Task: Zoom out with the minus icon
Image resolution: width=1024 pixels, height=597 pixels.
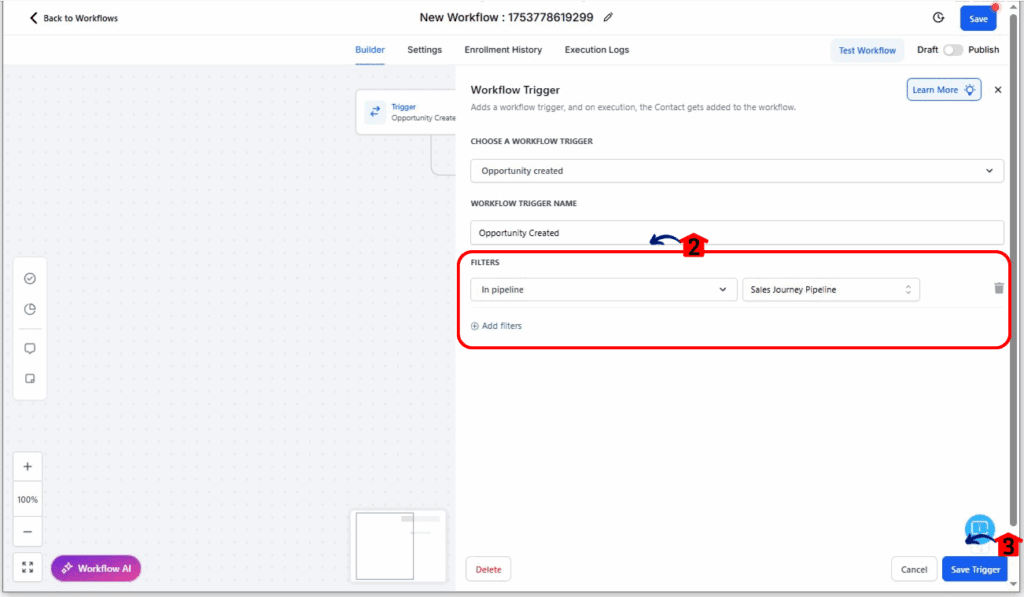Action: [27, 531]
